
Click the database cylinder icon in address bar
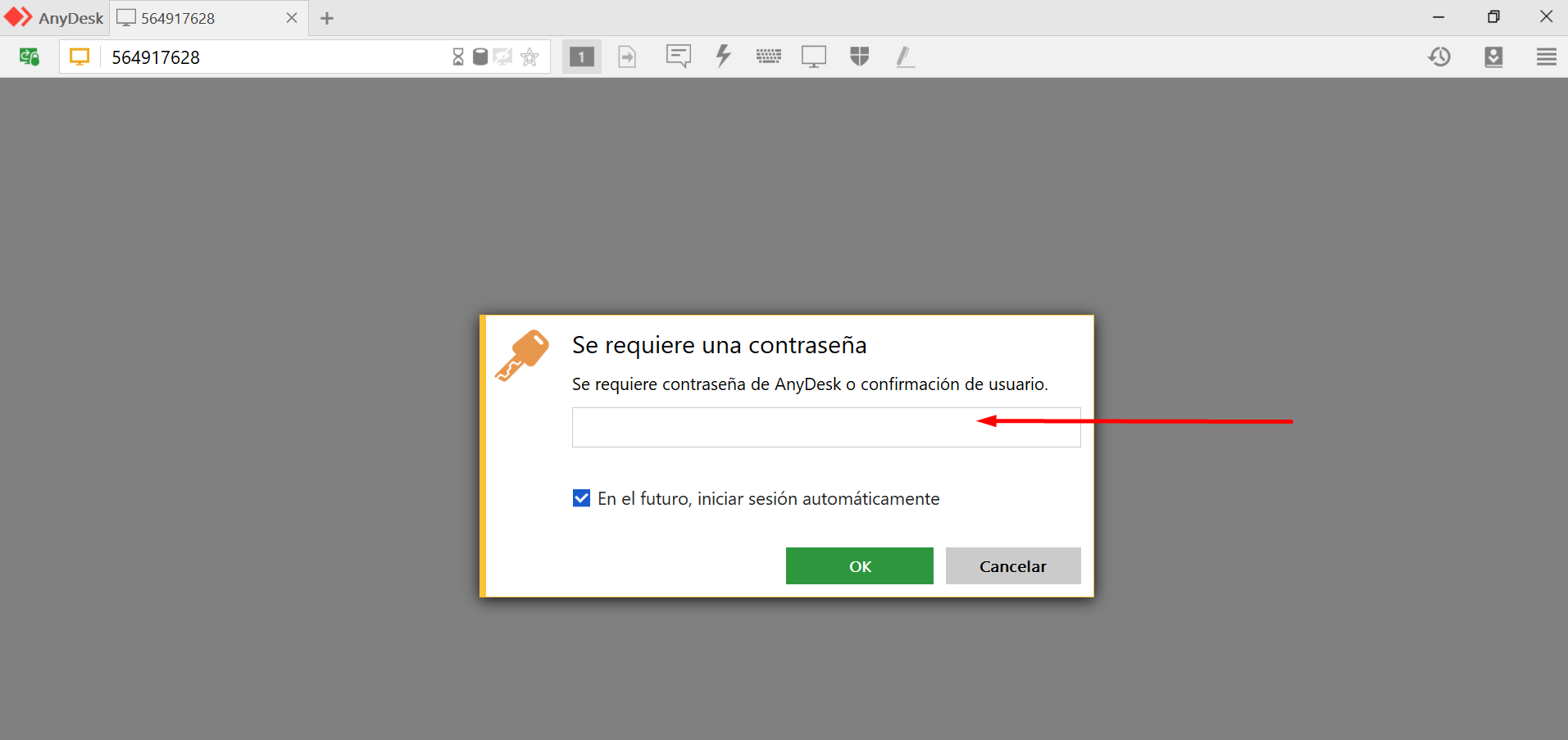coord(480,57)
